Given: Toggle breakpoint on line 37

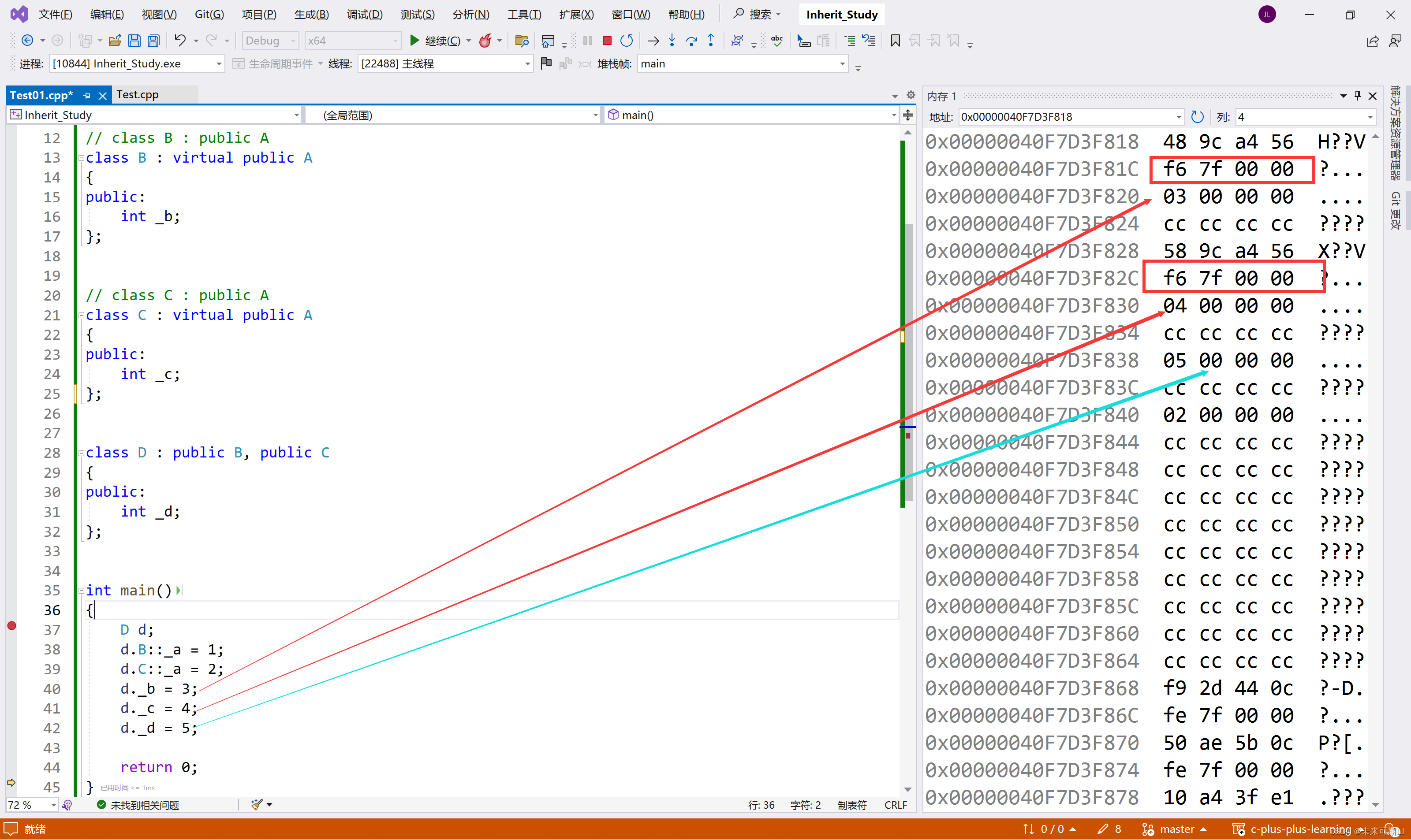Looking at the screenshot, I should pos(11,625).
